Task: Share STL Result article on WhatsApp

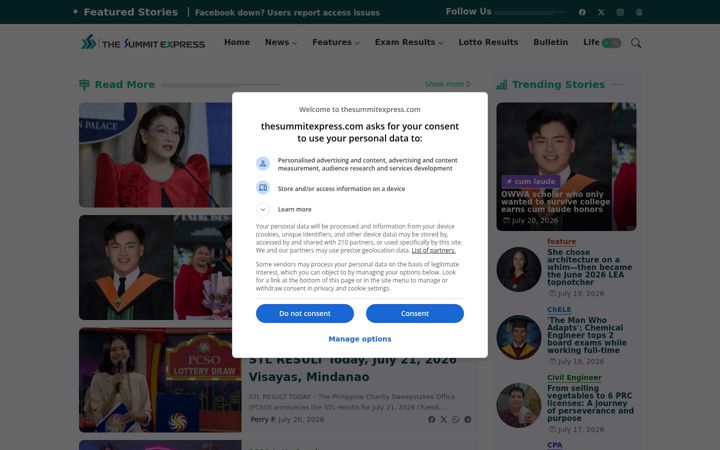Action: (x=456, y=419)
